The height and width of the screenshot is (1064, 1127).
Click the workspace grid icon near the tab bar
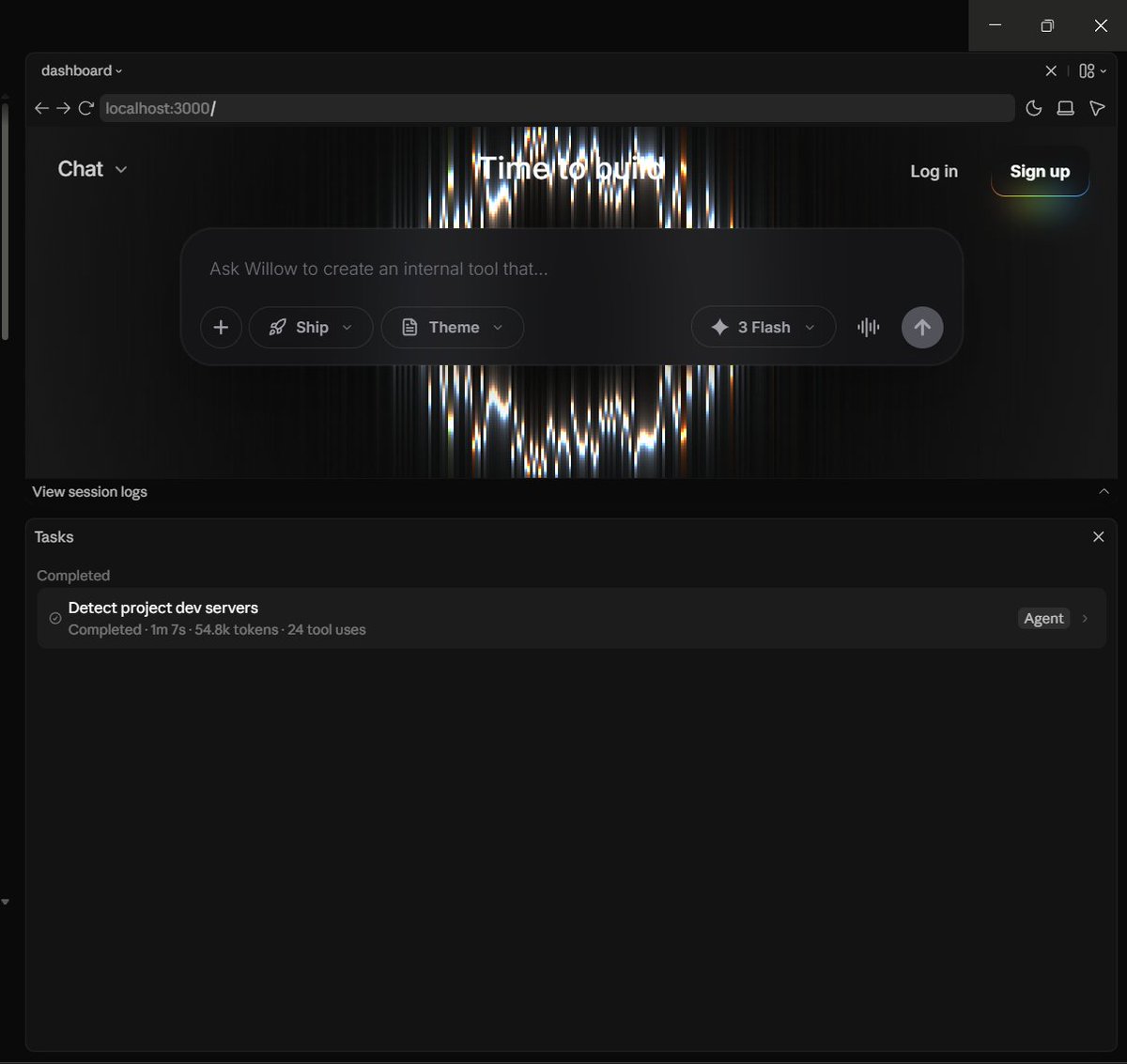tap(1086, 70)
